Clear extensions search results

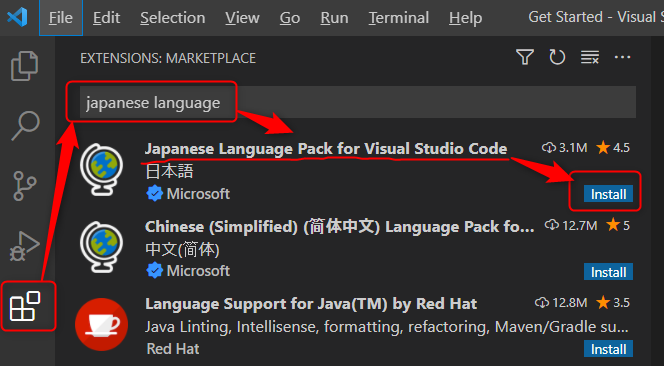click(x=589, y=57)
